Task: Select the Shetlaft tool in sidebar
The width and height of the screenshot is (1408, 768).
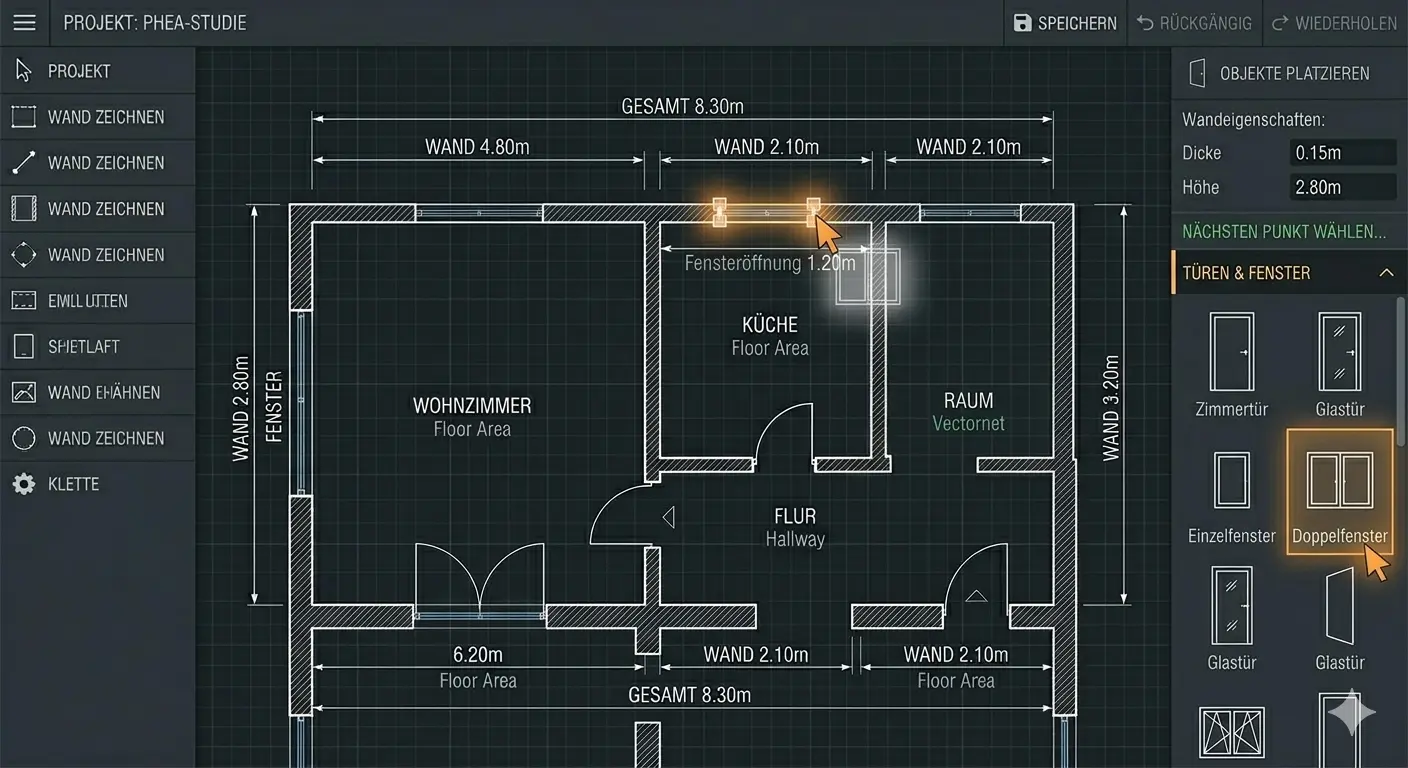Action: coord(97,347)
